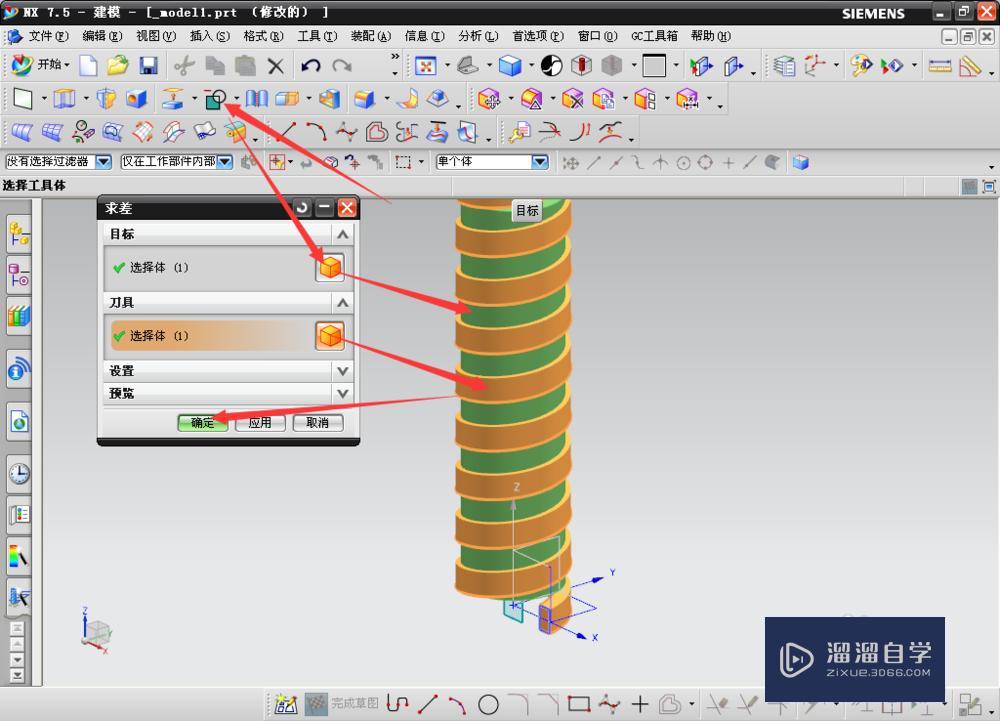
Task: Open the Internet Explorer sidebar icon
Action: point(19,421)
